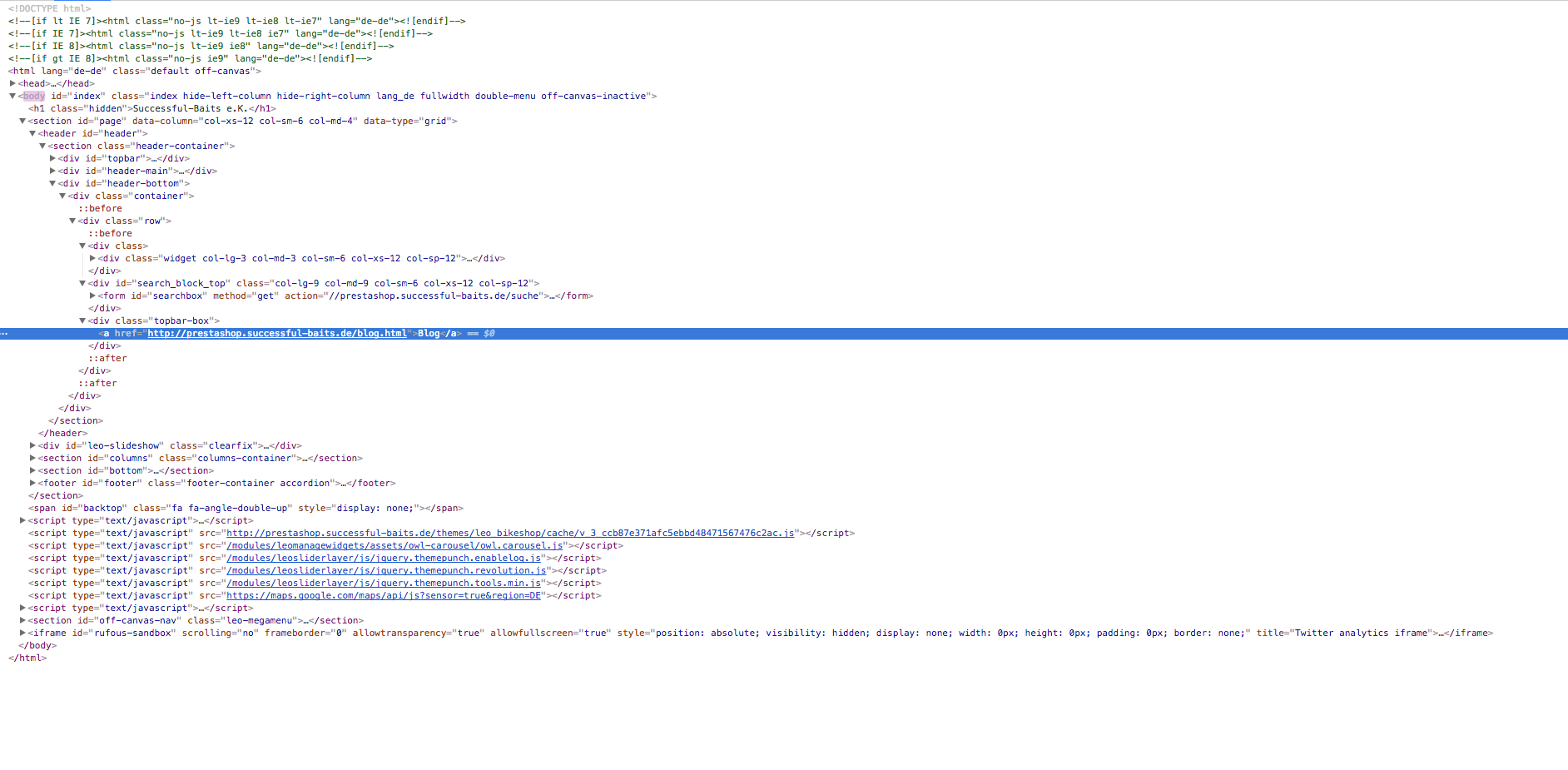Image resolution: width=1568 pixels, height=770 pixels.
Task: Select the closing </html> tag row
Action: 27,658
